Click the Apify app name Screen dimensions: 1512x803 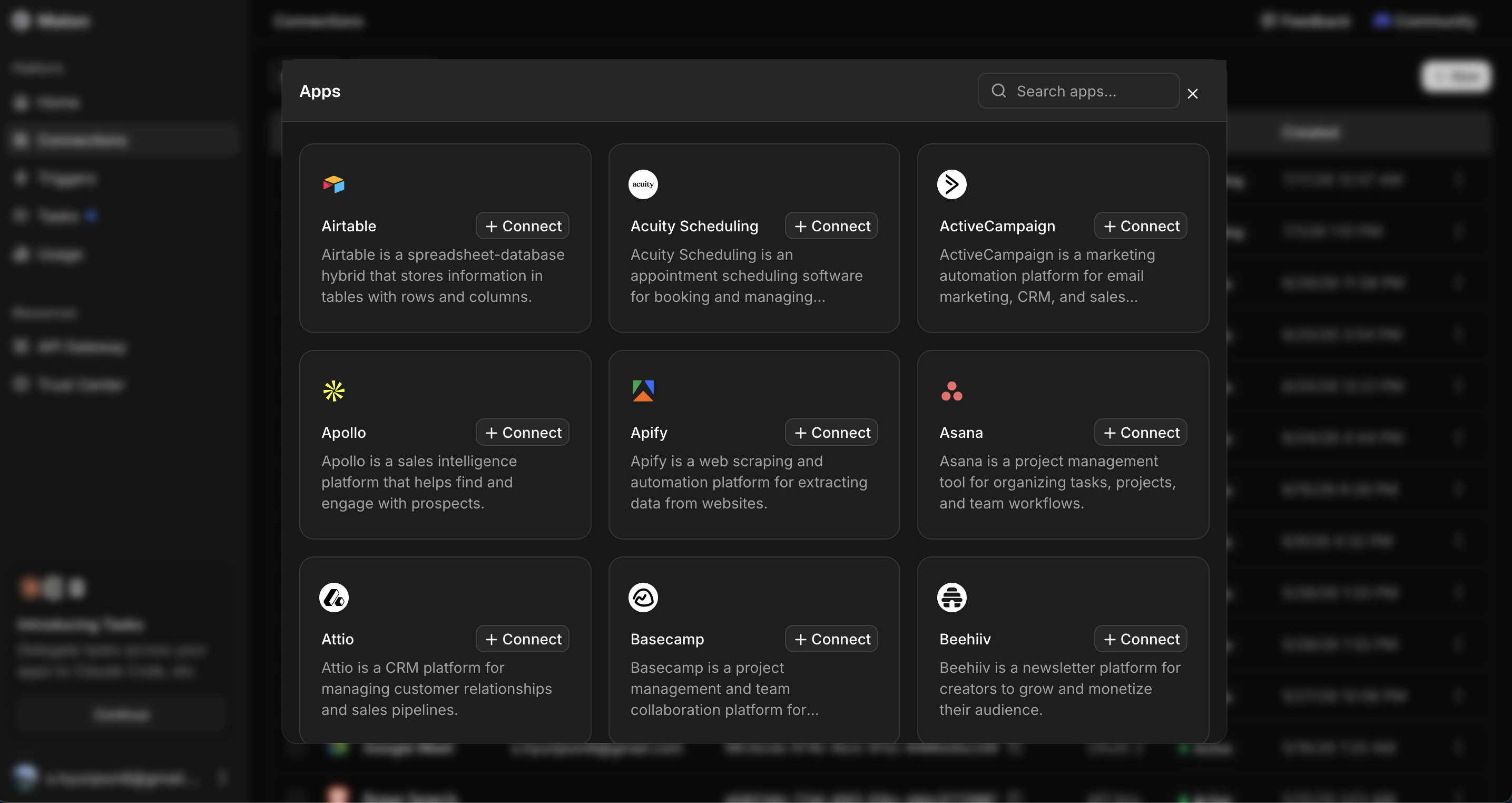click(x=649, y=433)
